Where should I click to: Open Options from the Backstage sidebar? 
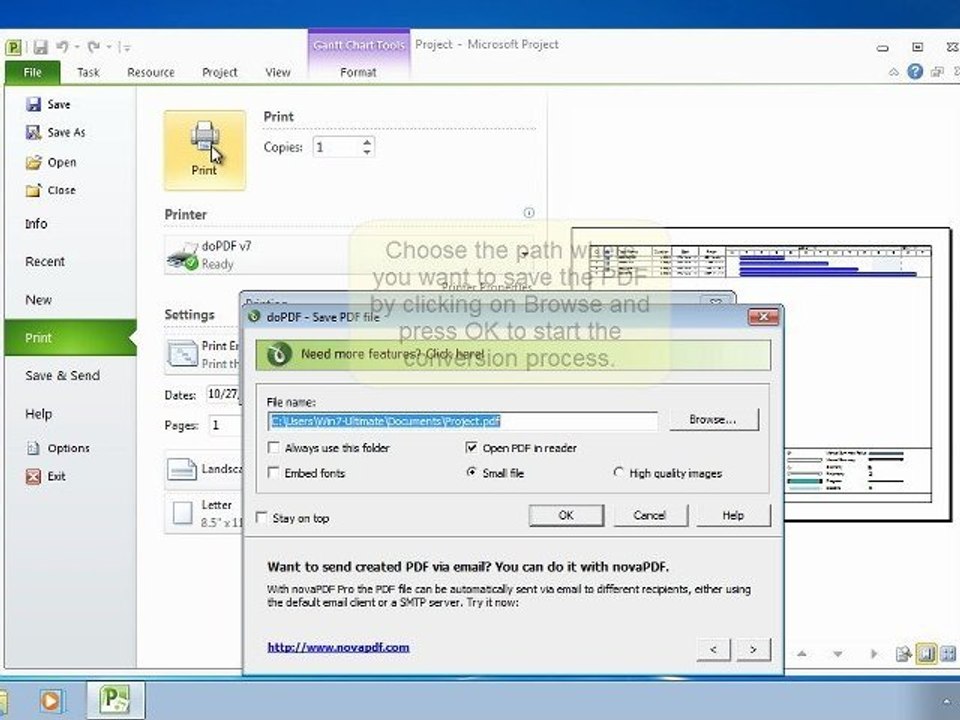(58, 448)
